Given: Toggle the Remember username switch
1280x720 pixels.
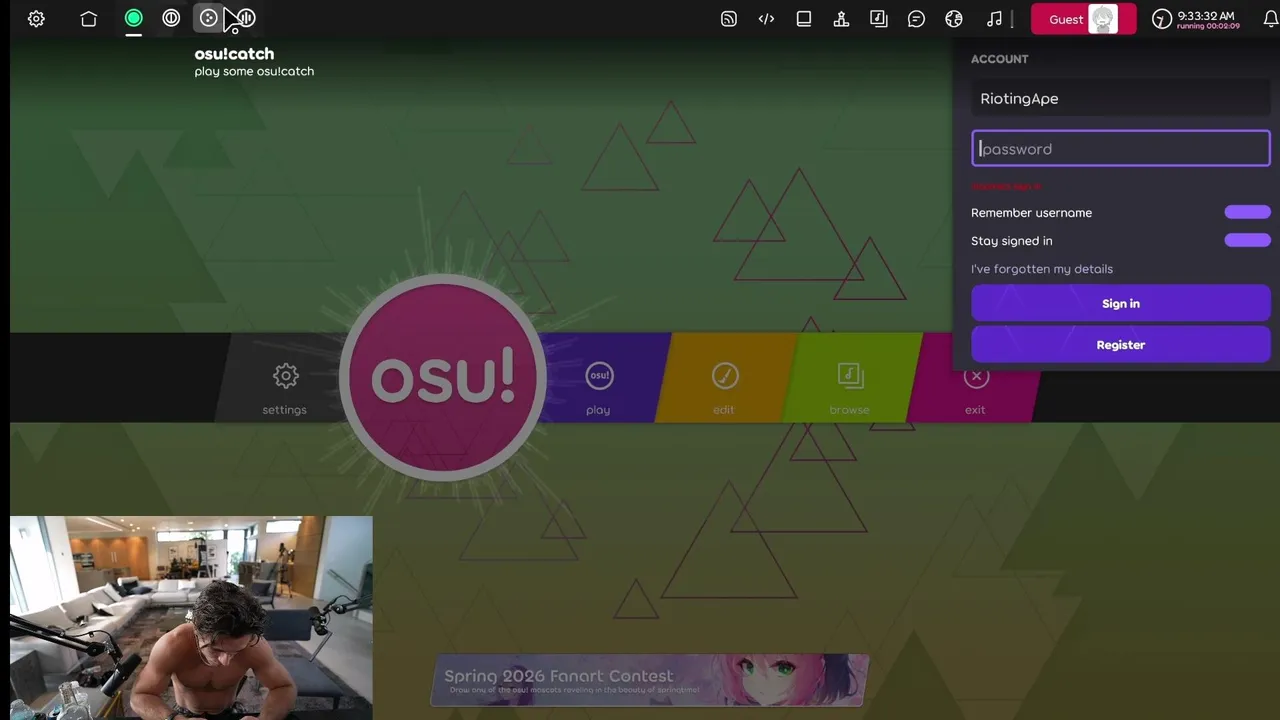Looking at the screenshot, I should 1247,212.
